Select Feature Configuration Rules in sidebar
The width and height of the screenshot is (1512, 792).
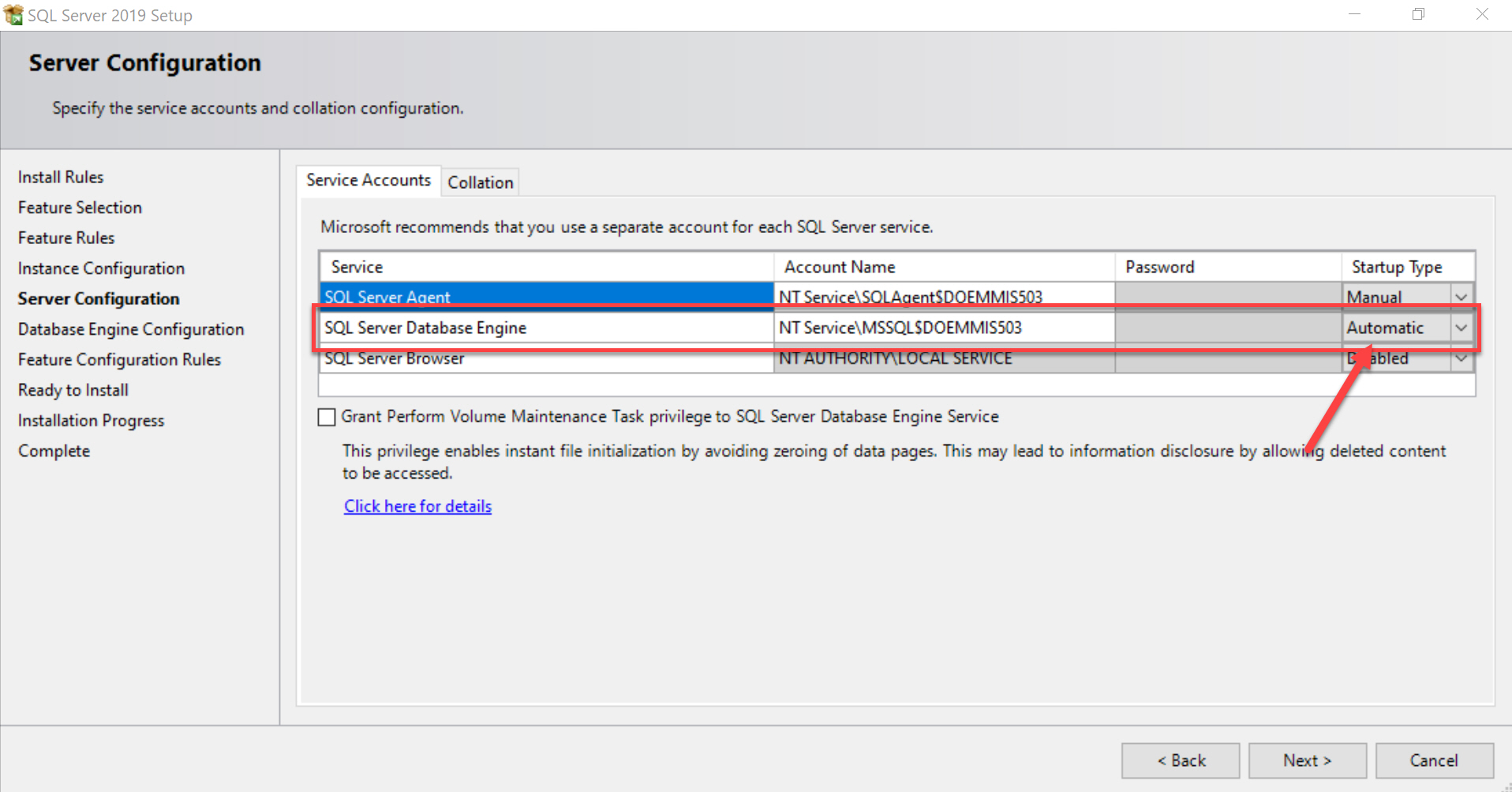point(119,359)
